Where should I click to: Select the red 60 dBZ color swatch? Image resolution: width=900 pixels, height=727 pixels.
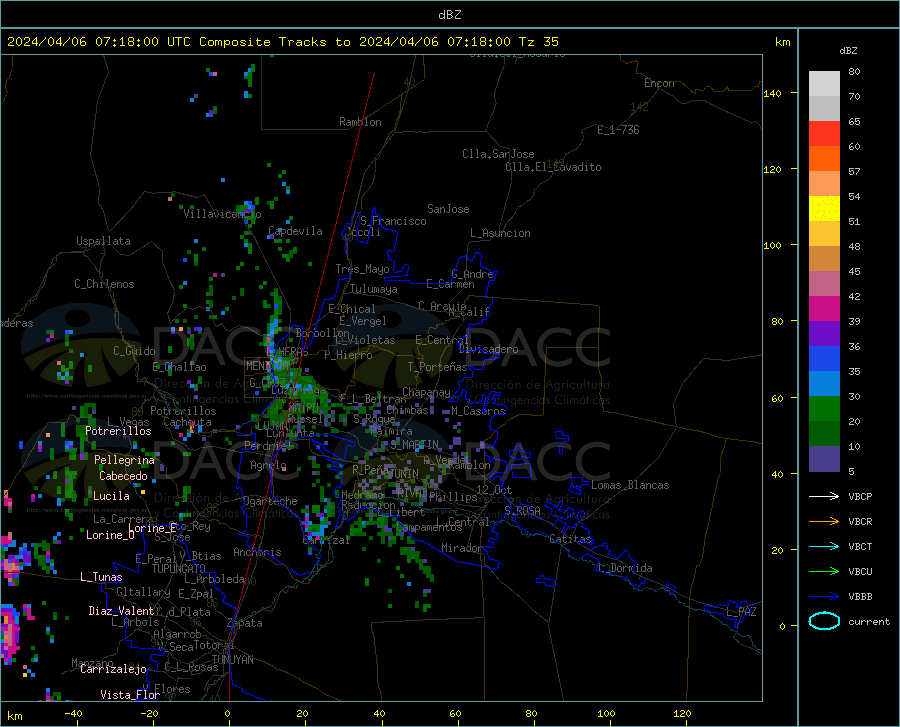pos(824,134)
